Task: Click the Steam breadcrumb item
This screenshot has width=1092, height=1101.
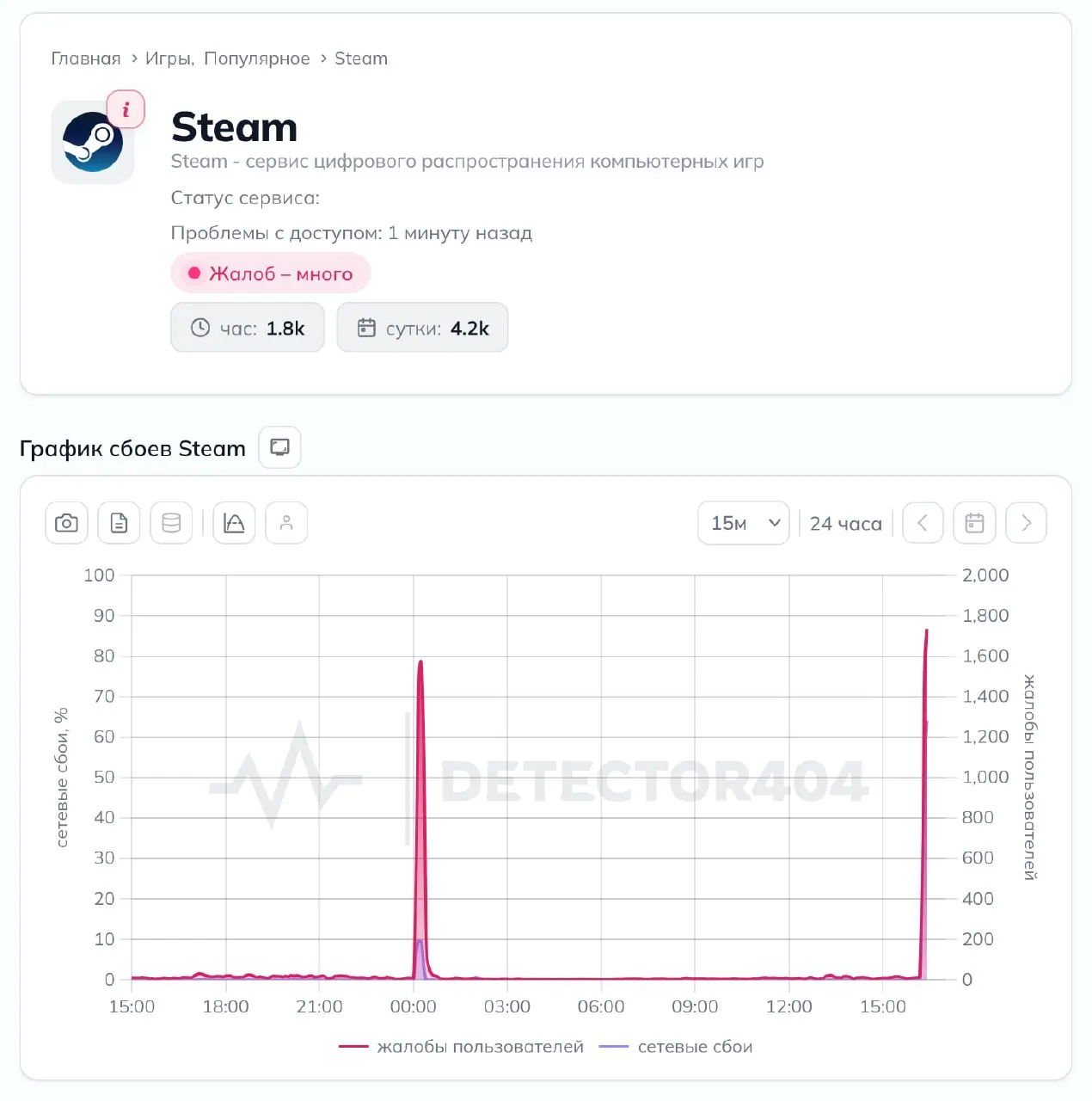Action: (x=361, y=58)
